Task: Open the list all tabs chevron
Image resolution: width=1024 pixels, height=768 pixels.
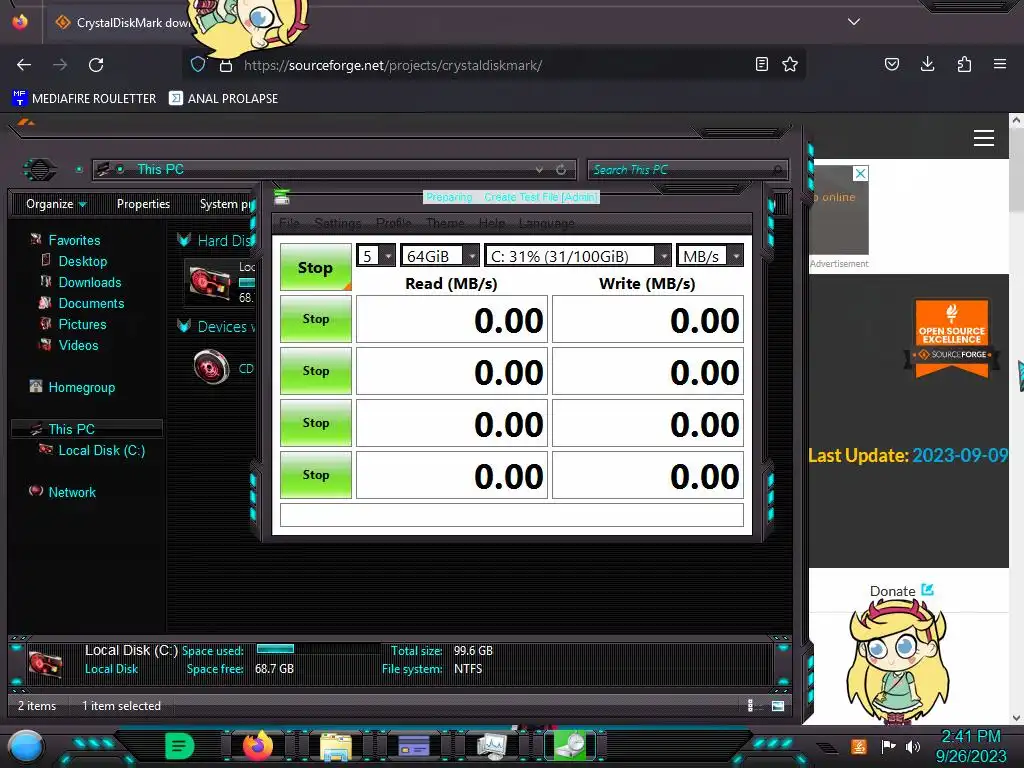Action: point(854,22)
